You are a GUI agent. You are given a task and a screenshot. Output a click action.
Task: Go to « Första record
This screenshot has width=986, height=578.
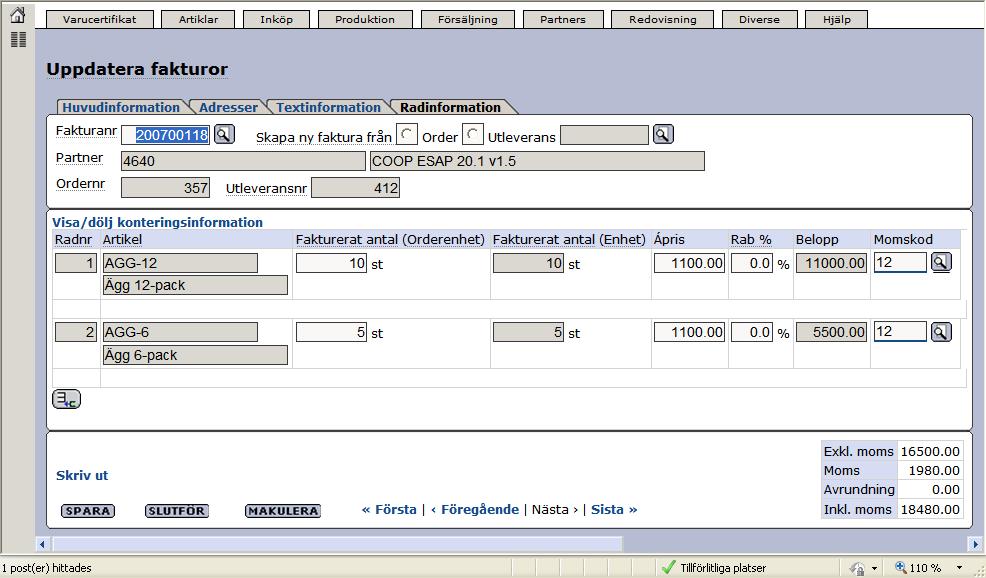point(389,509)
